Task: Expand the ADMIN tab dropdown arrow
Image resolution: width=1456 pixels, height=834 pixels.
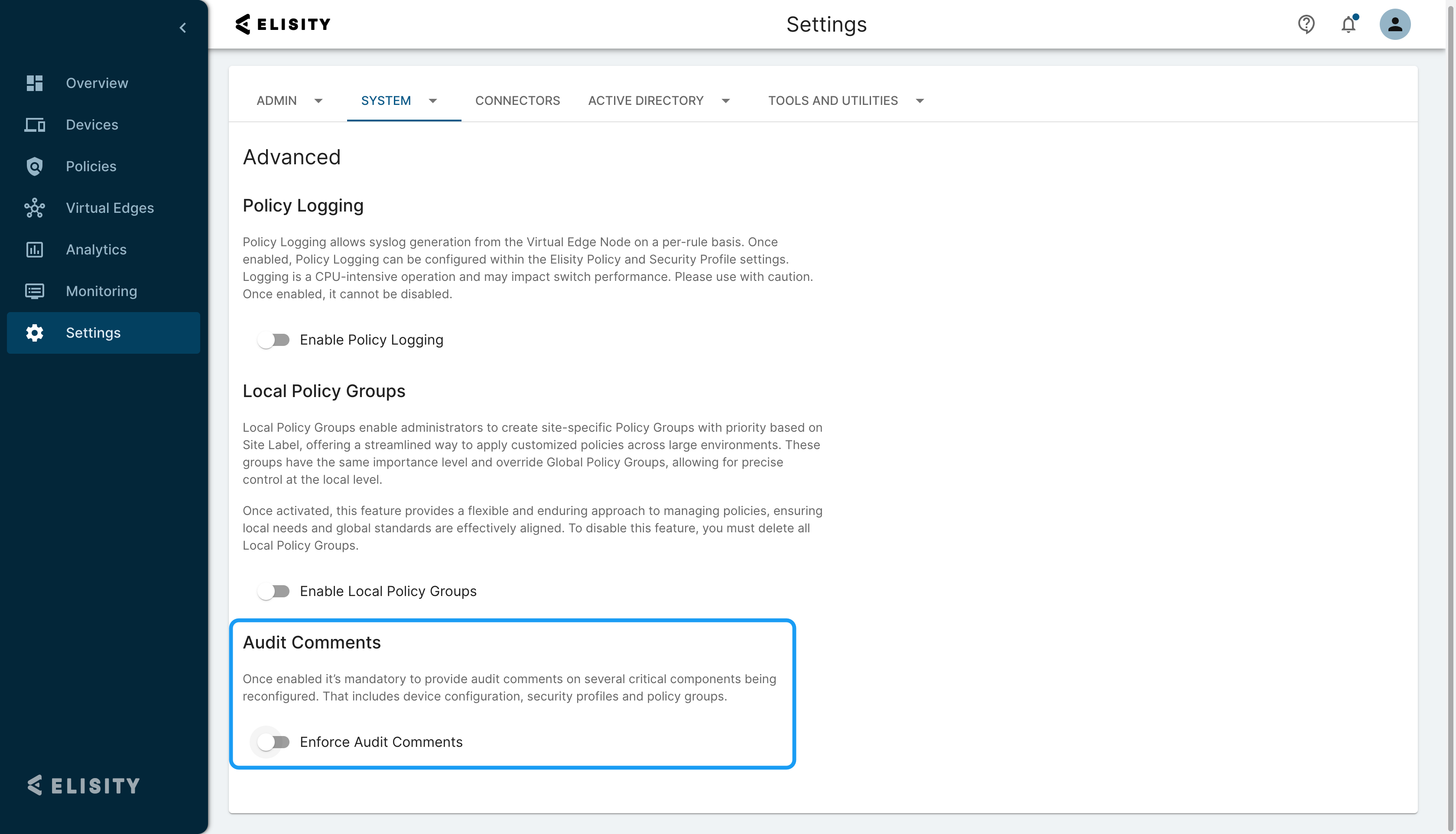Action: click(x=318, y=101)
